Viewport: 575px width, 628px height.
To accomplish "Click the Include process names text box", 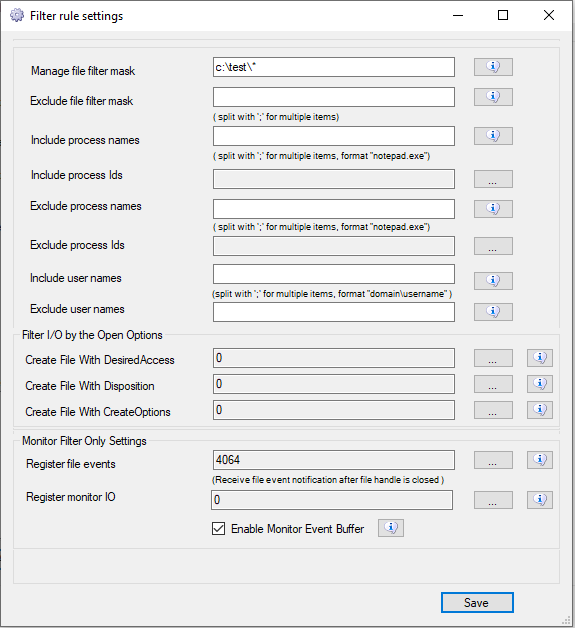I will tap(334, 136).
